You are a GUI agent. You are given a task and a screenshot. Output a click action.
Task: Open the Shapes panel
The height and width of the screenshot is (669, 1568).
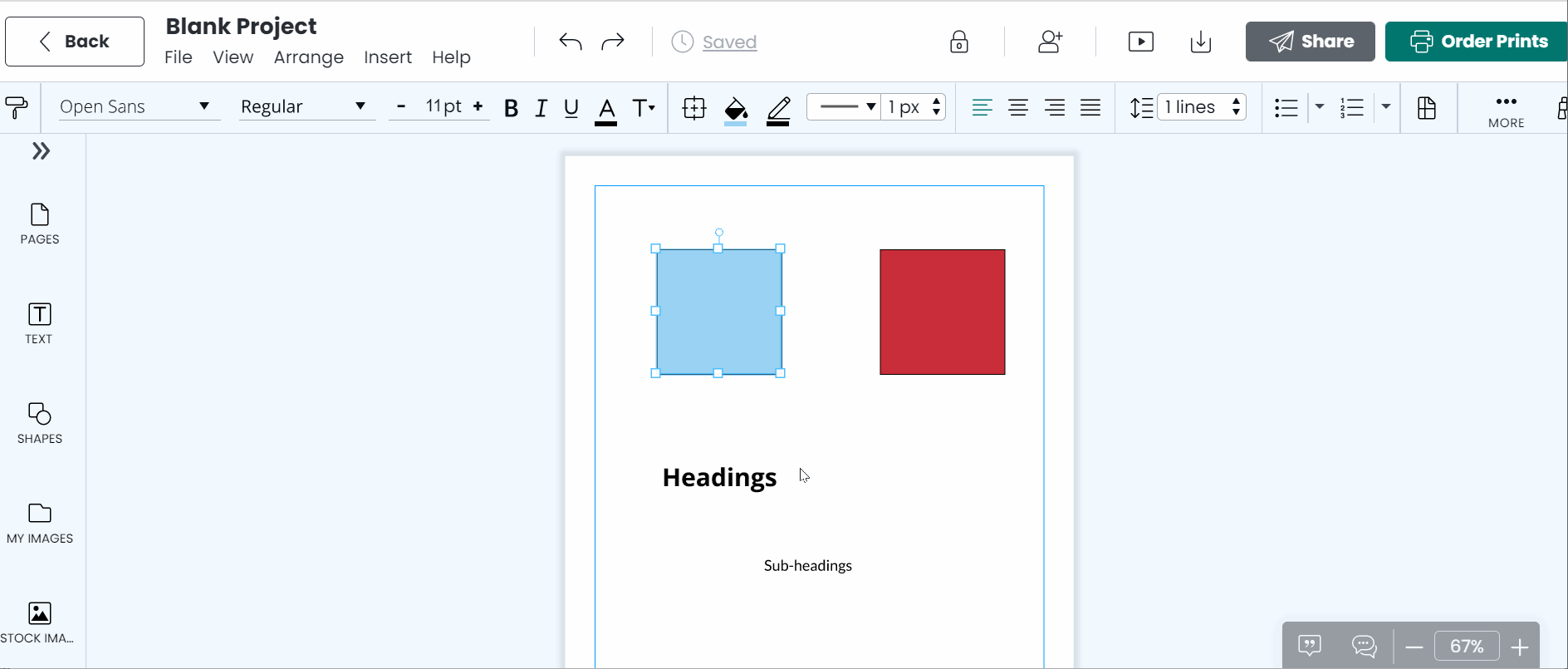click(x=40, y=424)
